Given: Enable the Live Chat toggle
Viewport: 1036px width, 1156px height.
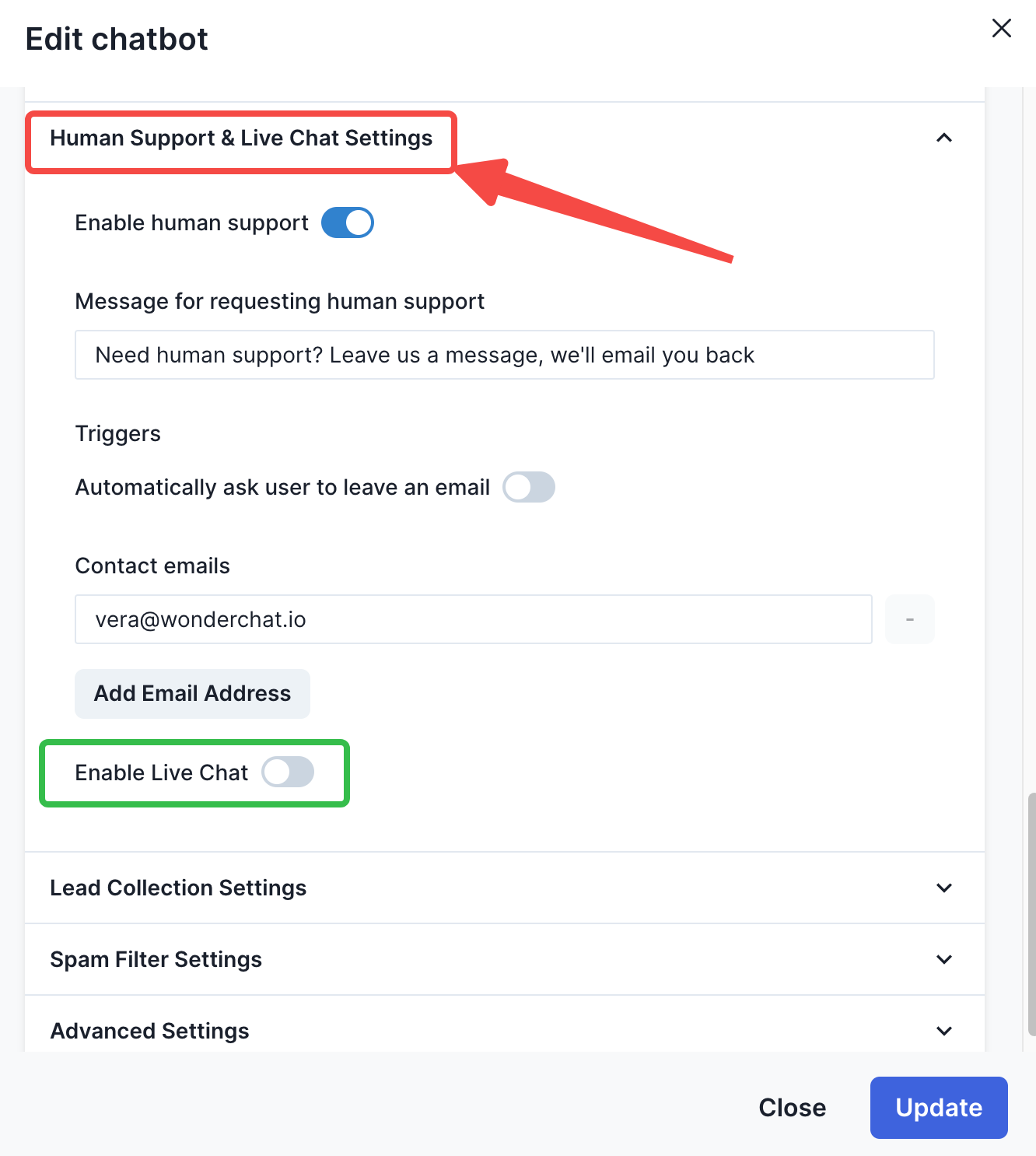Looking at the screenshot, I should 288,772.
